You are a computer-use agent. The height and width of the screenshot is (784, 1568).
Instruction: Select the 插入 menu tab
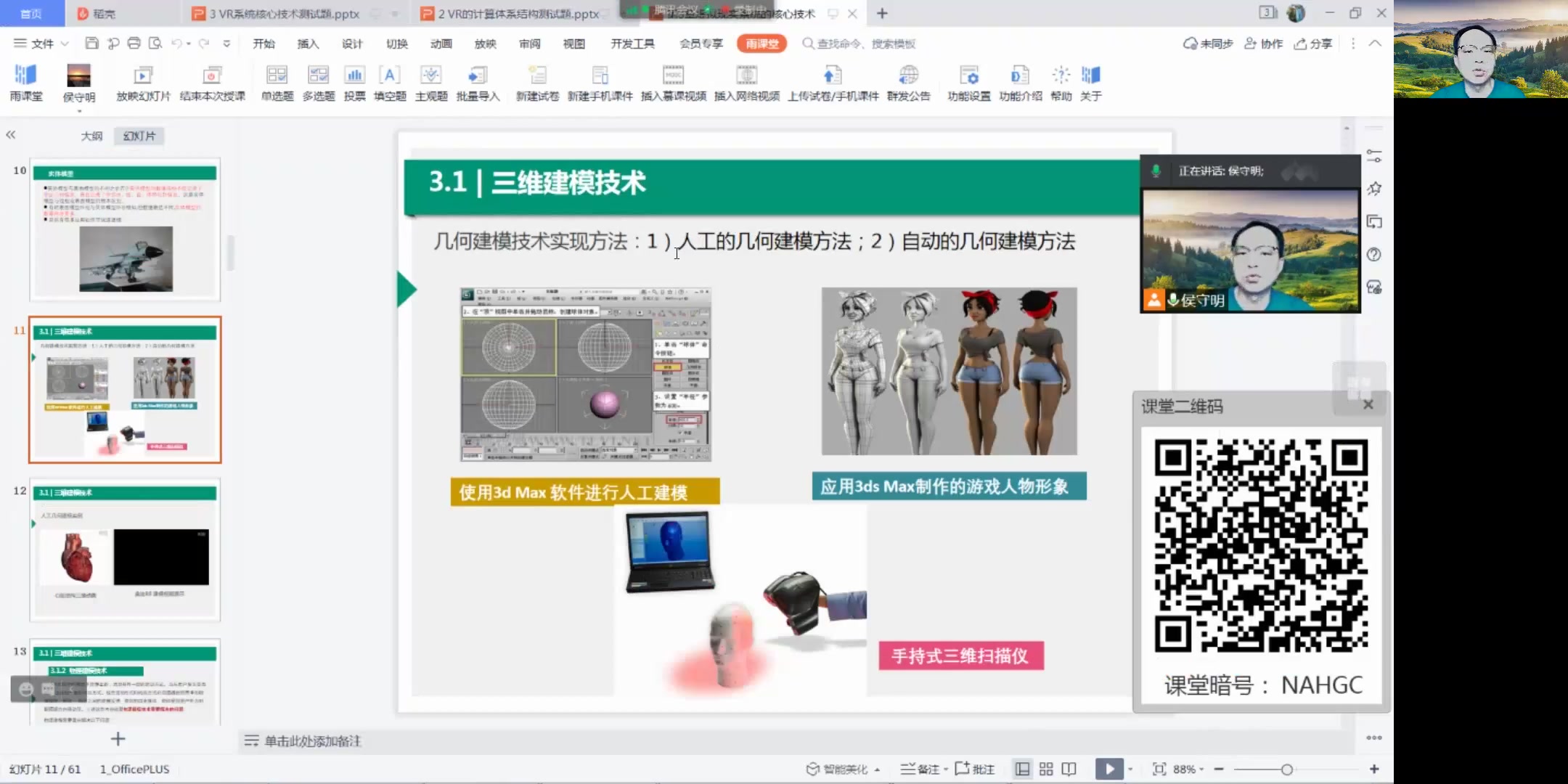coord(307,43)
